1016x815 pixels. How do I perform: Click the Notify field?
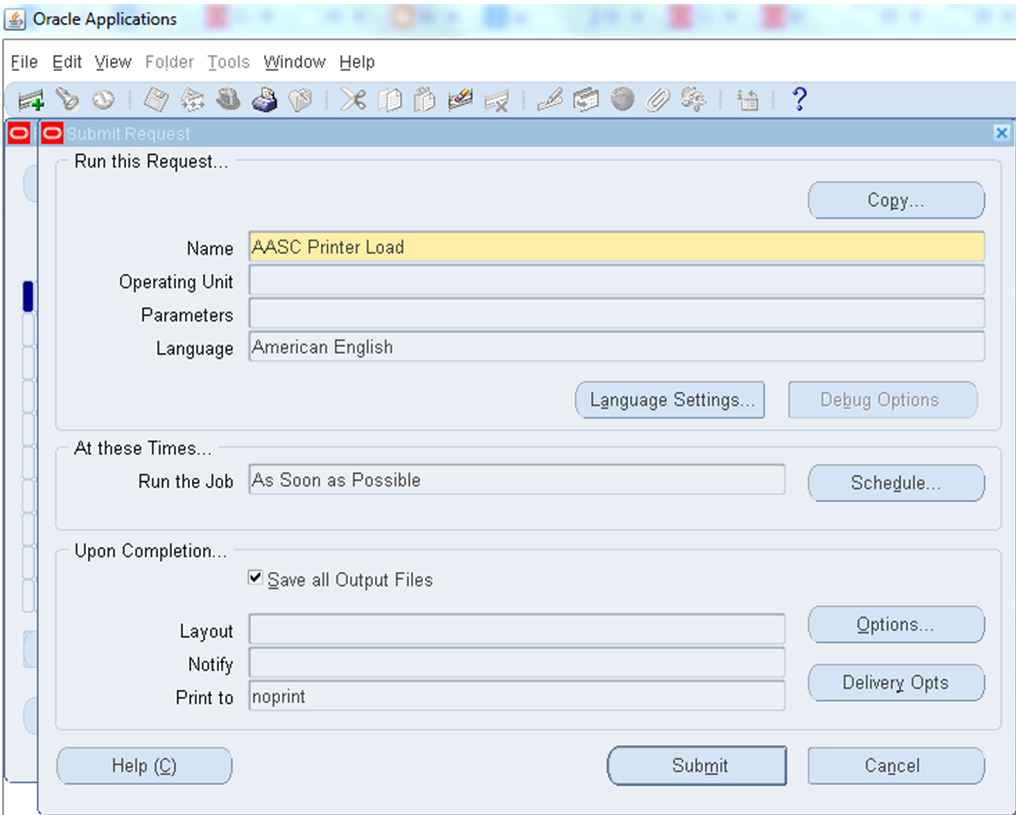(517, 662)
